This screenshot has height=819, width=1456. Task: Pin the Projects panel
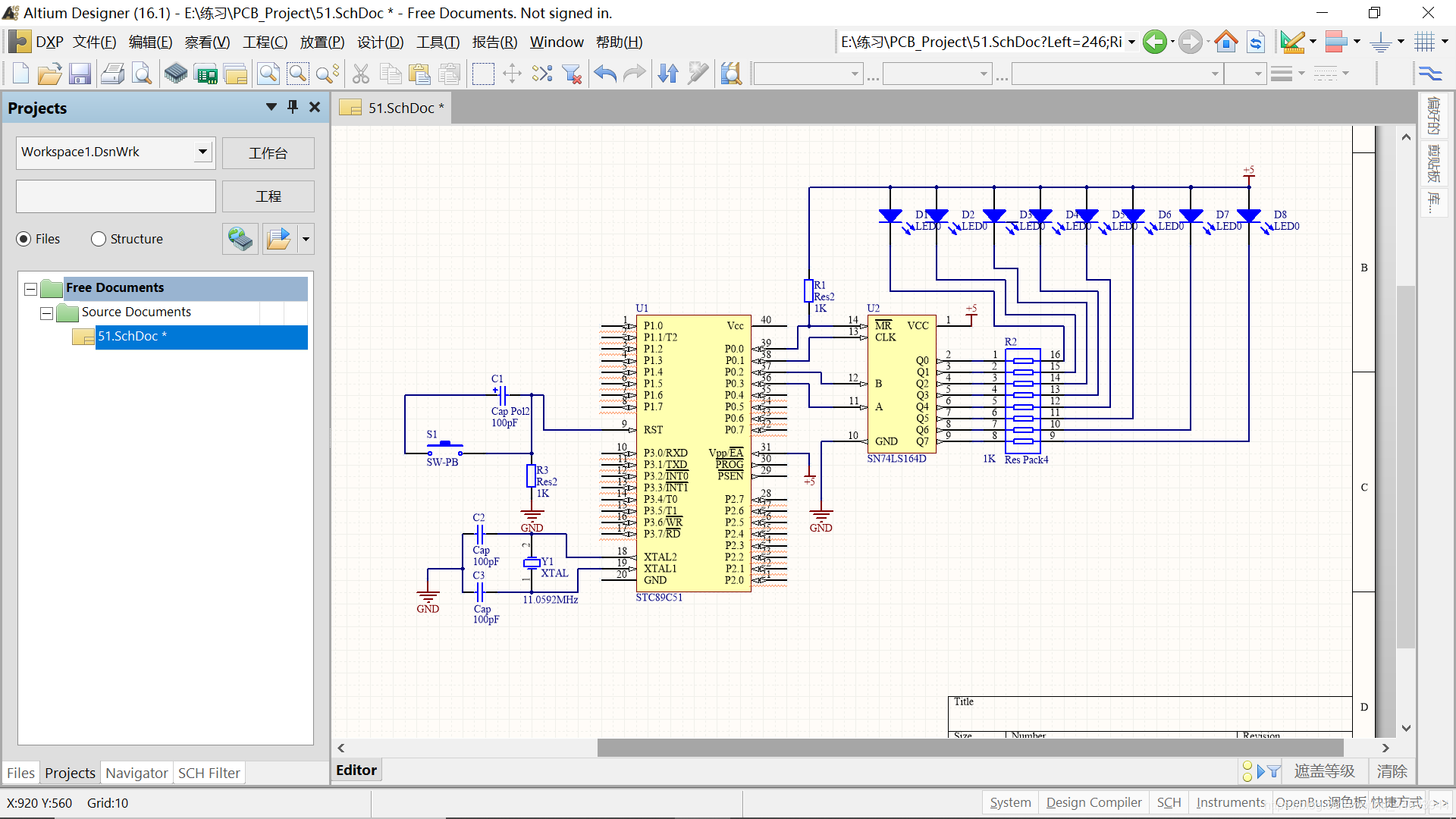pyautogui.click(x=293, y=107)
